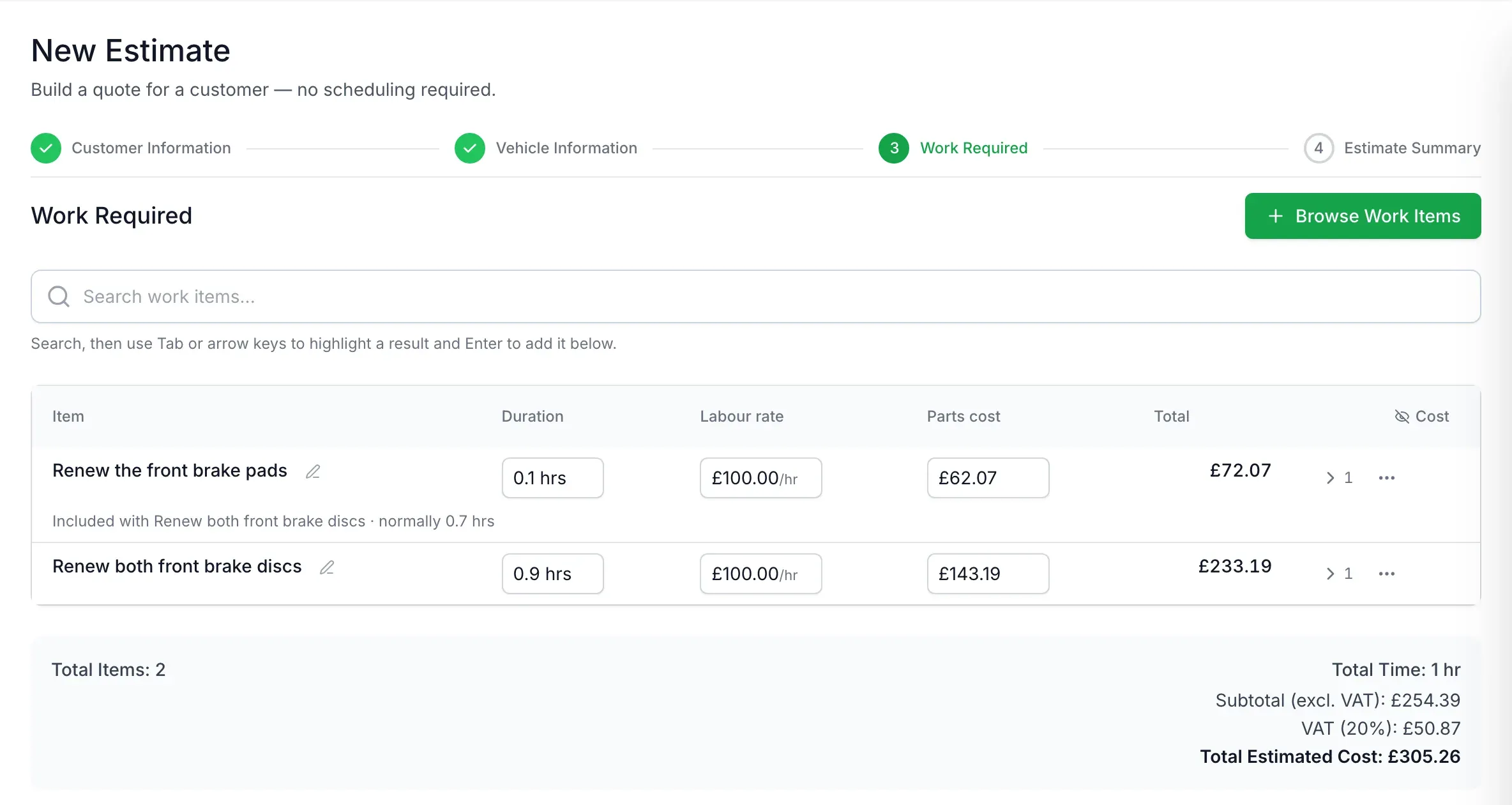The height and width of the screenshot is (805, 1512).
Task: Expand the brake discs row details
Action: [1339, 574]
